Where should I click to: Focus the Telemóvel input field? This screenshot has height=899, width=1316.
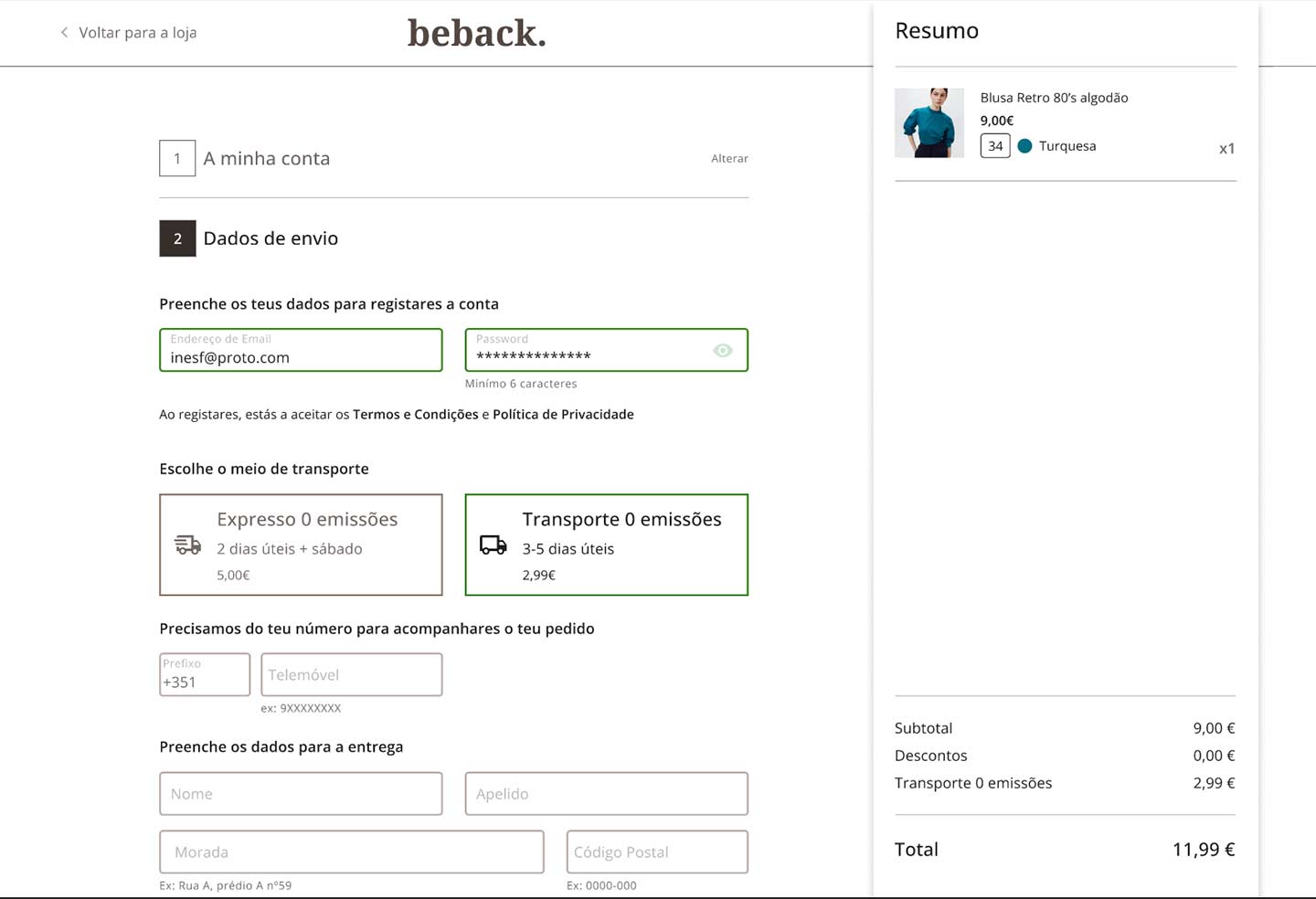tap(352, 675)
